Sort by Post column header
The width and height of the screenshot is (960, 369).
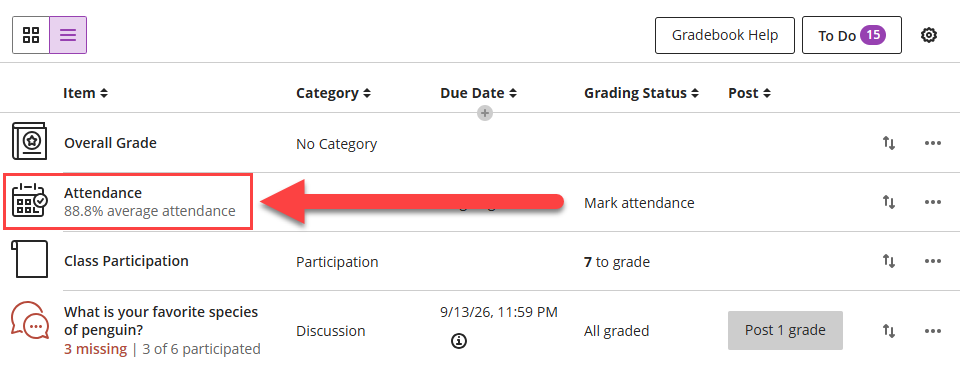tap(749, 93)
